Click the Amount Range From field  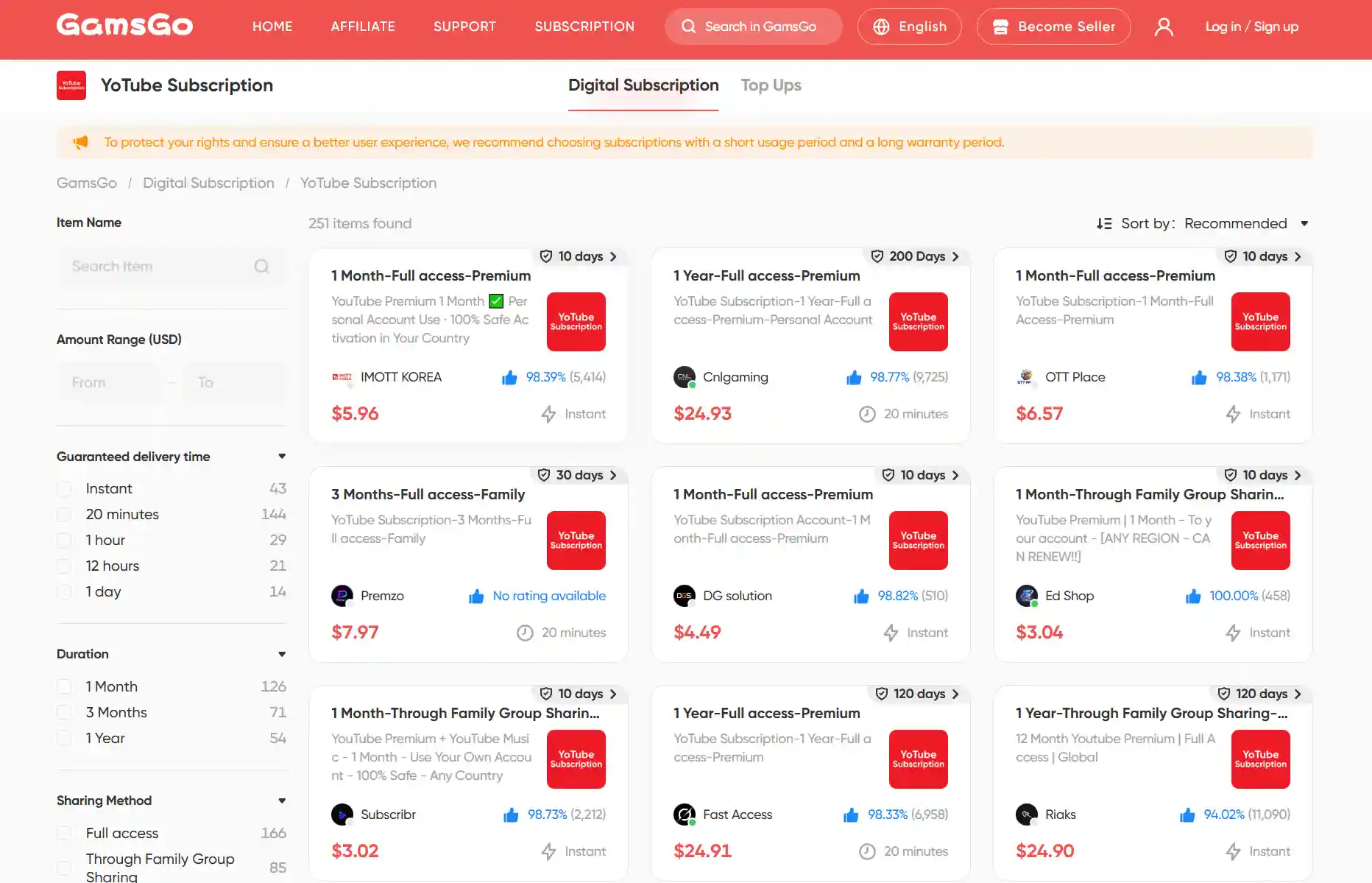tap(108, 382)
